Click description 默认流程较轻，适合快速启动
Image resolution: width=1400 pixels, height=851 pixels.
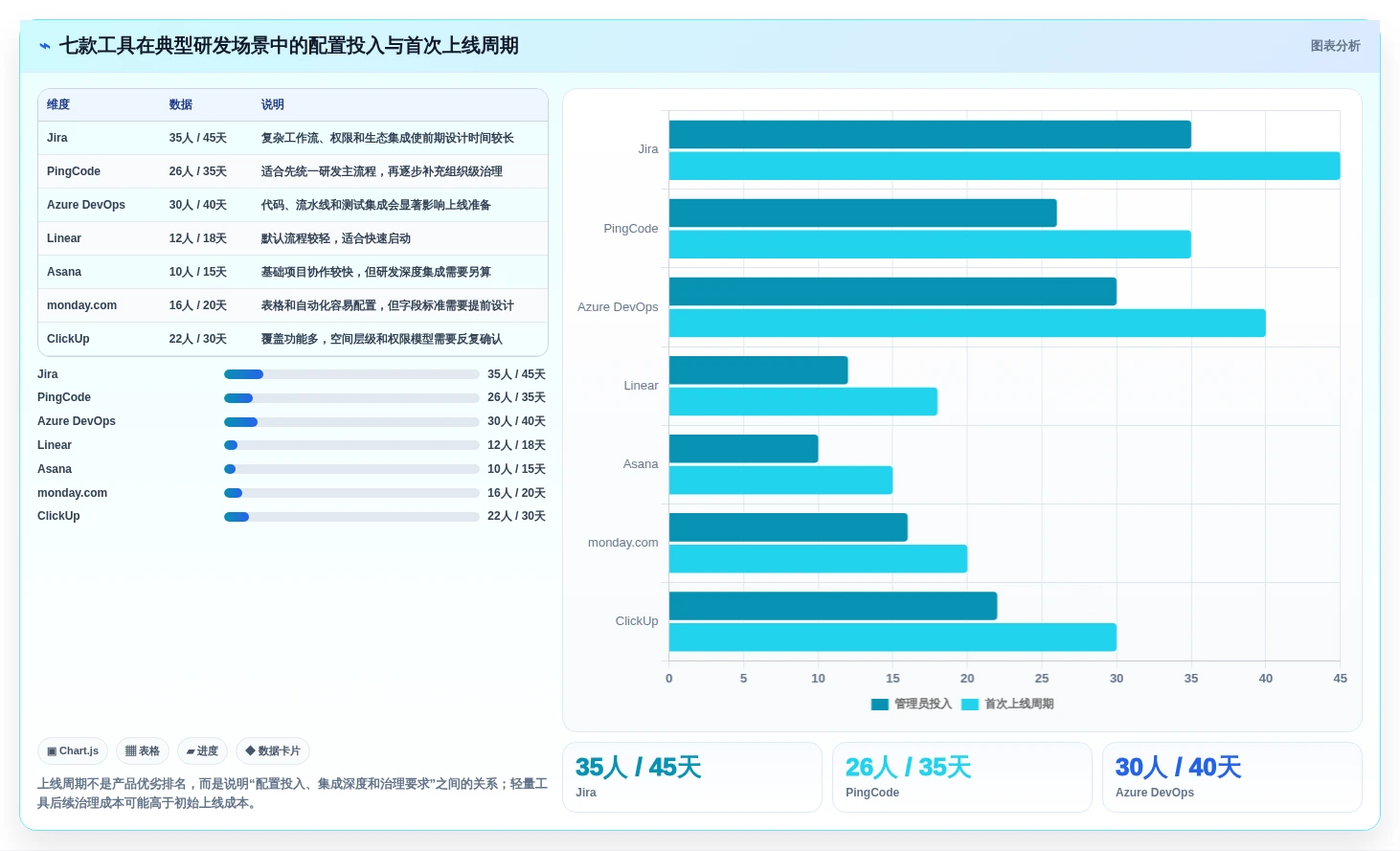(x=336, y=238)
